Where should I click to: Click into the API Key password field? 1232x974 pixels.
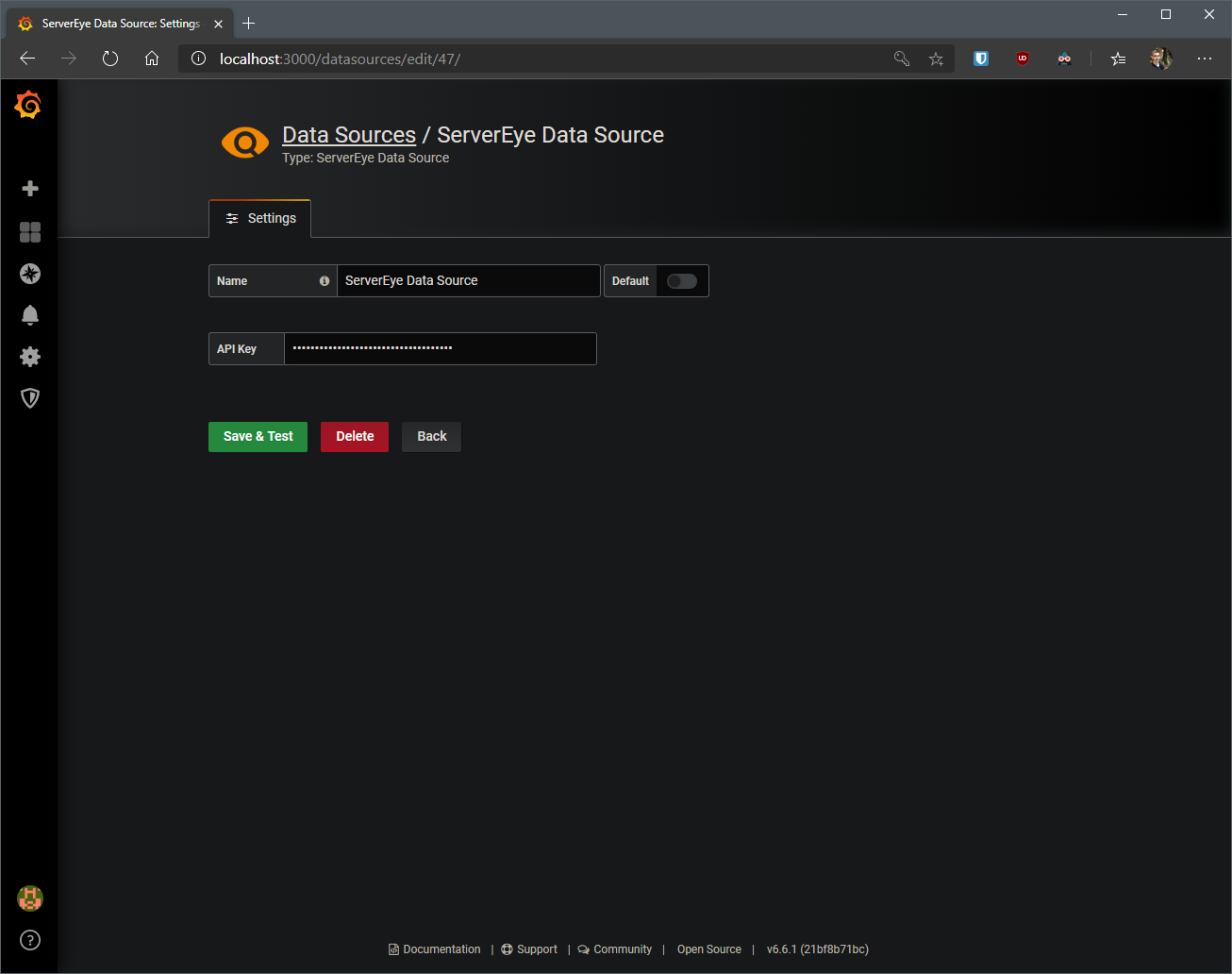[441, 349]
